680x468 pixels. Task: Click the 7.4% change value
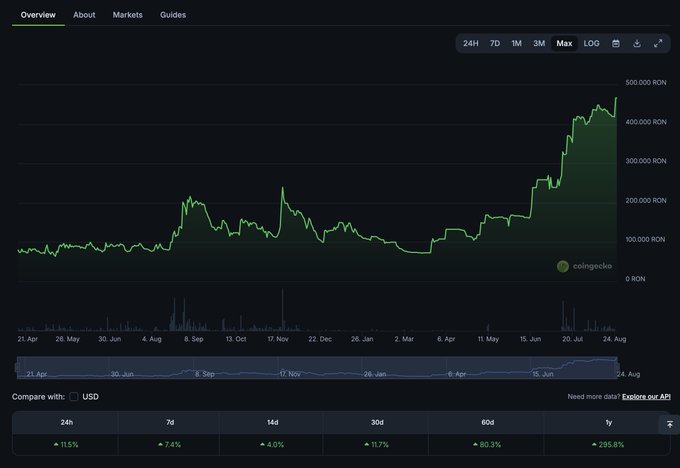tap(170, 445)
